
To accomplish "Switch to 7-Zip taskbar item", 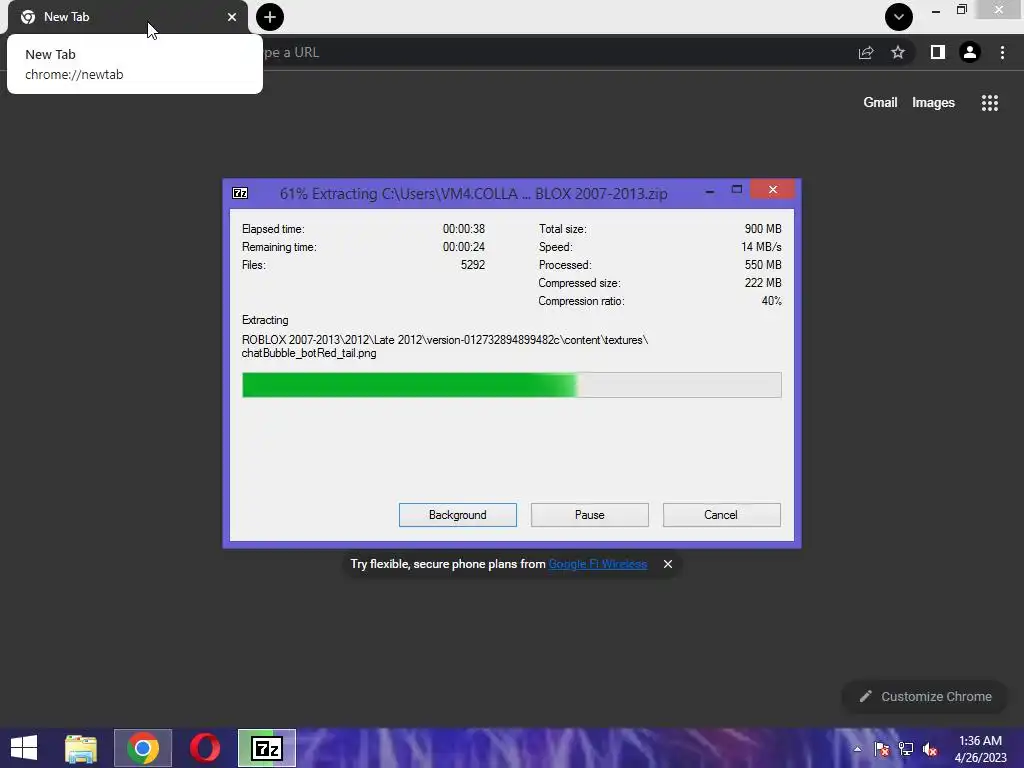I will click(266, 748).
